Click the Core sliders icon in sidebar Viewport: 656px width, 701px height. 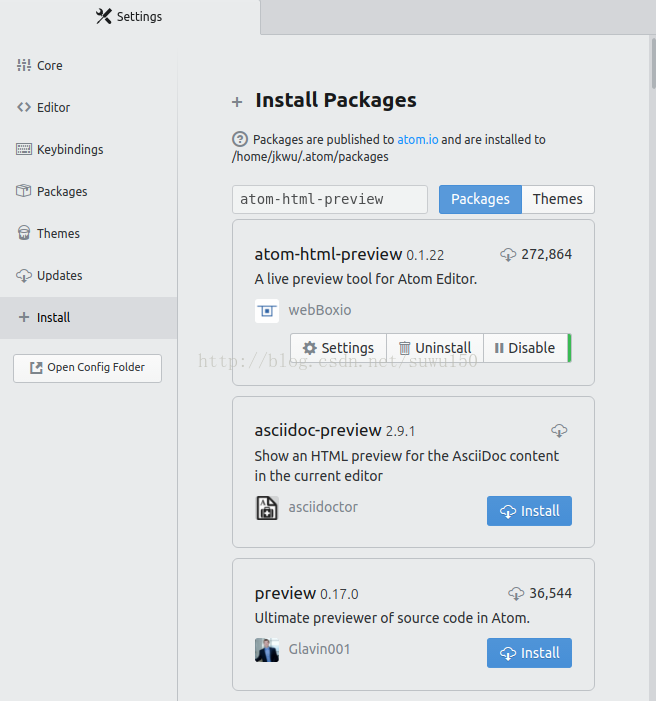click(x=24, y=65)
